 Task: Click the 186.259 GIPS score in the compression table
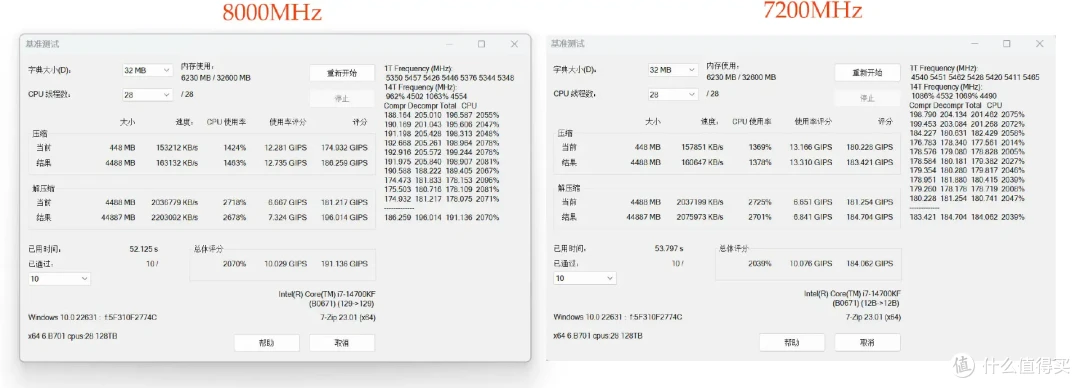(x=344, y=163)
